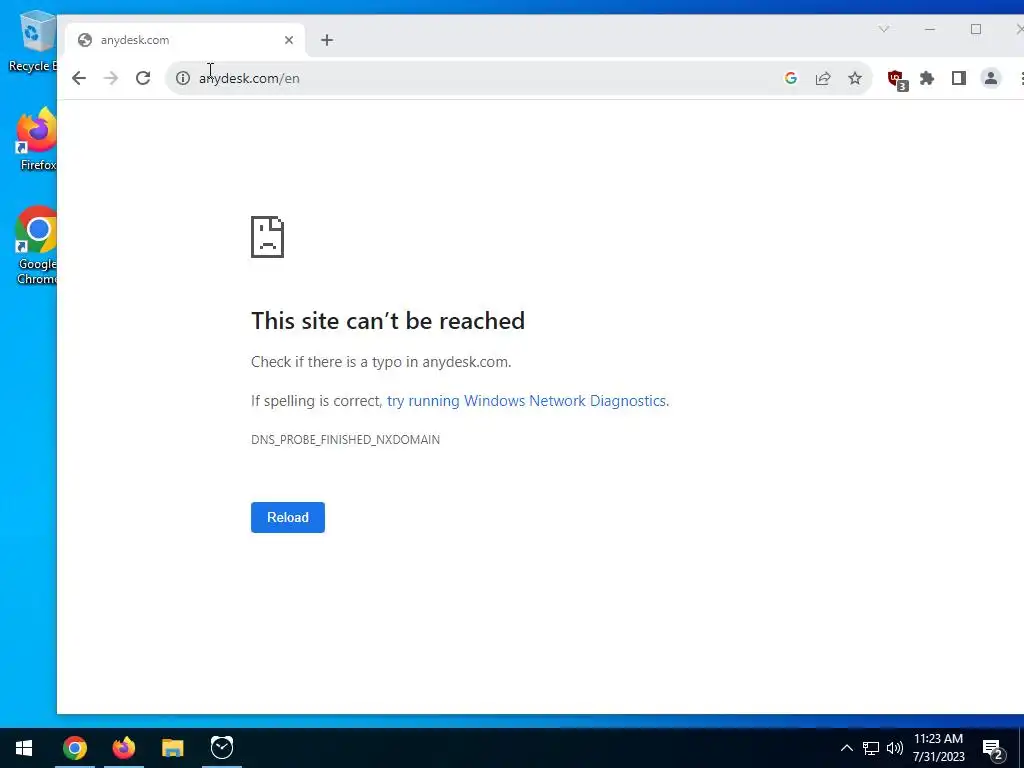Viewport: 1024px width, 768px height.
Task: Open the Windows Start menu
Action: click(24, 748)
